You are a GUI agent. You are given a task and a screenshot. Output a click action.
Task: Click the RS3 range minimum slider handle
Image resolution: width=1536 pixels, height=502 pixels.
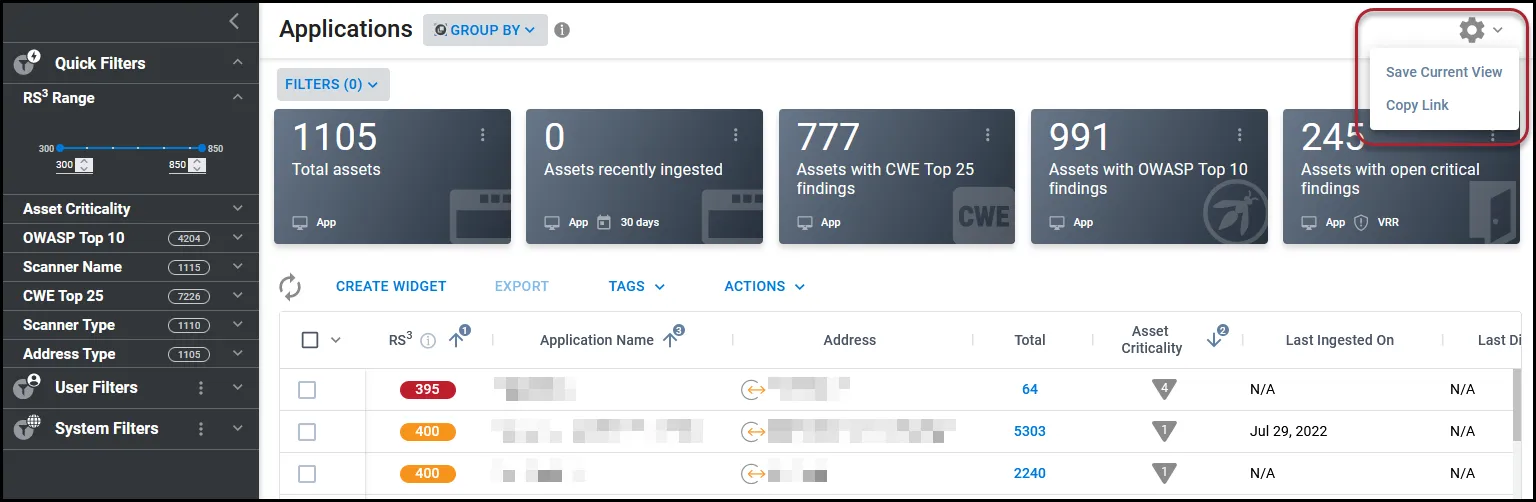tap(60, 148)
